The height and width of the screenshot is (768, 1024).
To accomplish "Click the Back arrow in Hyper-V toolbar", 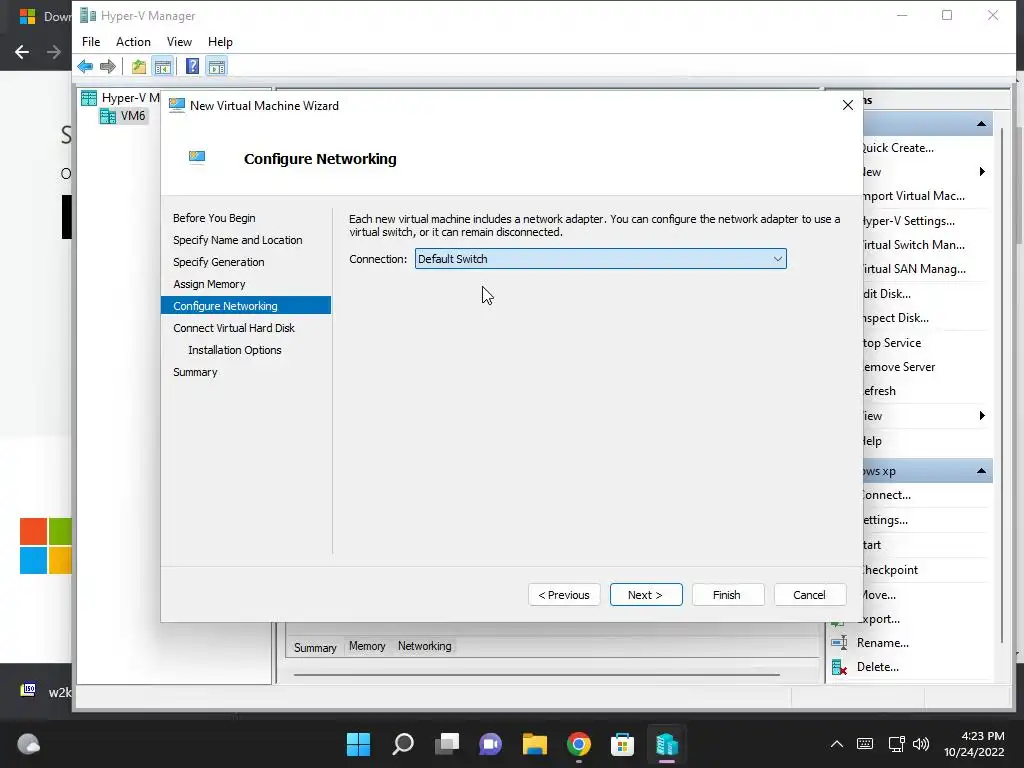I will click(85, 66).
